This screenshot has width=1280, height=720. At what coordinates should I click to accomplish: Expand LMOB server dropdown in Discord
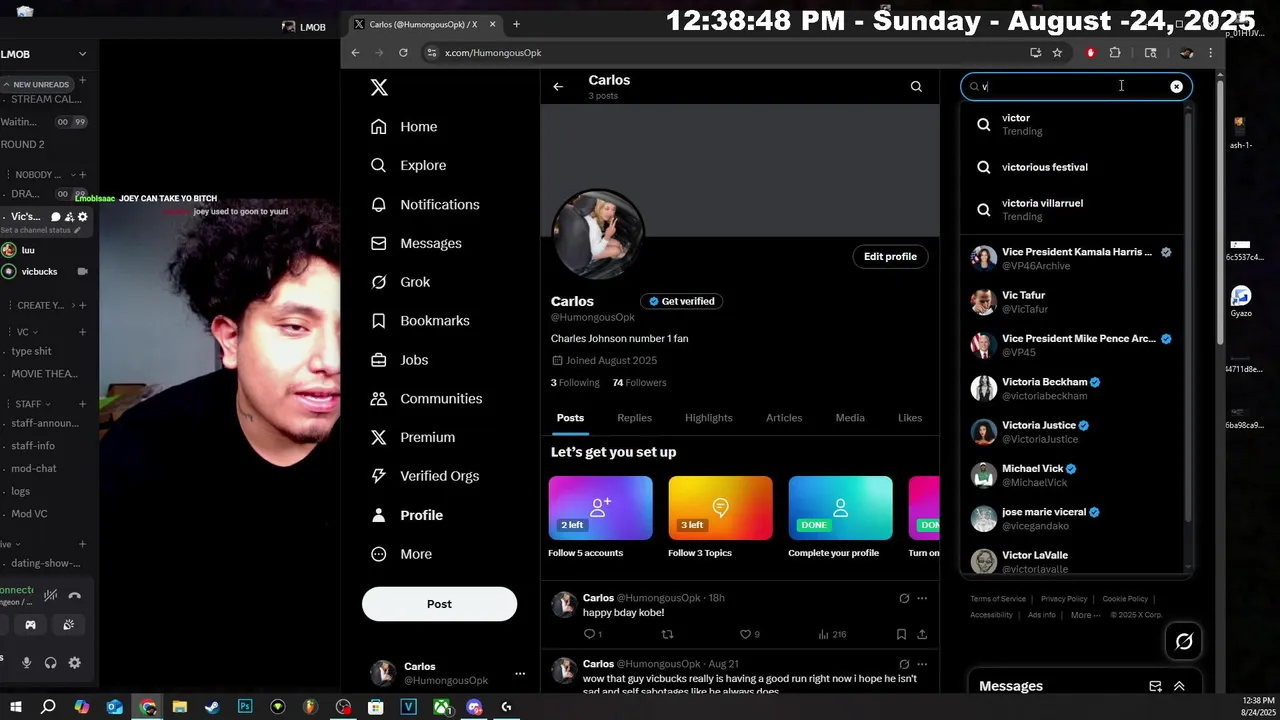coord(82,54)
